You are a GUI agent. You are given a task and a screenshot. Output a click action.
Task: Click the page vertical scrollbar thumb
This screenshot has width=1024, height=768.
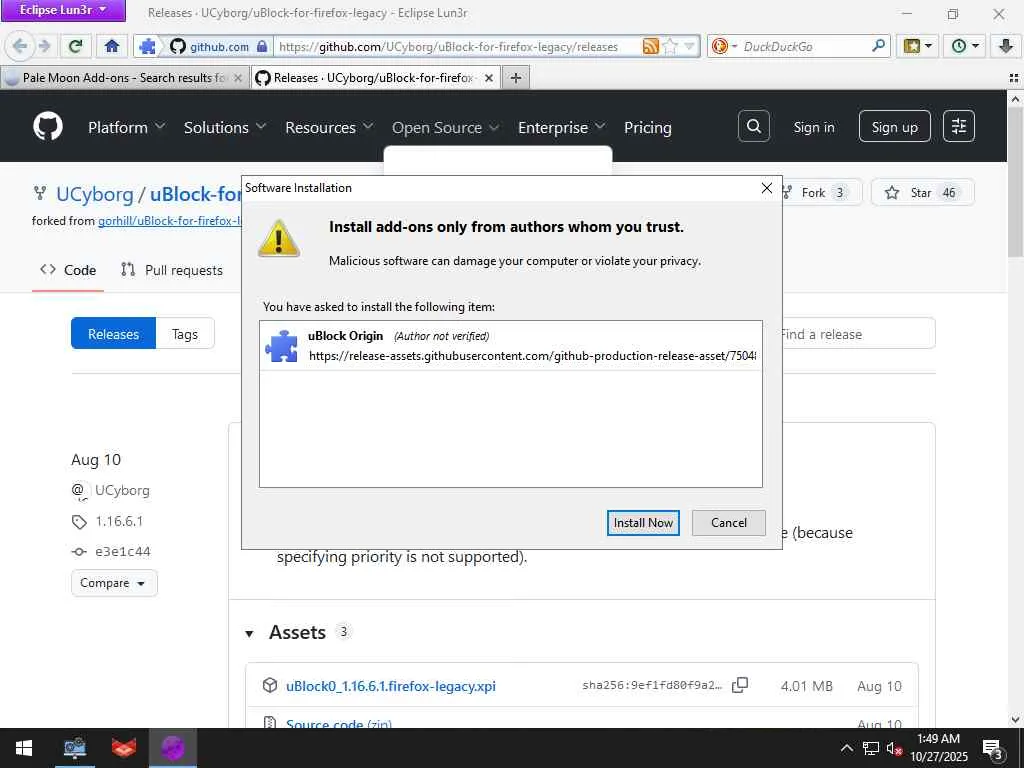[1015, 183]
